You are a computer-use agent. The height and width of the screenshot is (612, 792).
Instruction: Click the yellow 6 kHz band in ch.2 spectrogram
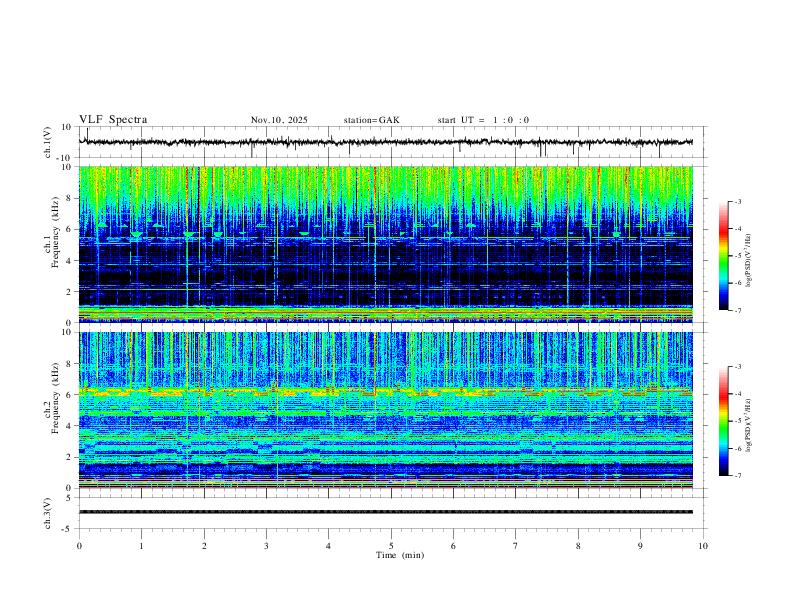[x=385, y=392]
